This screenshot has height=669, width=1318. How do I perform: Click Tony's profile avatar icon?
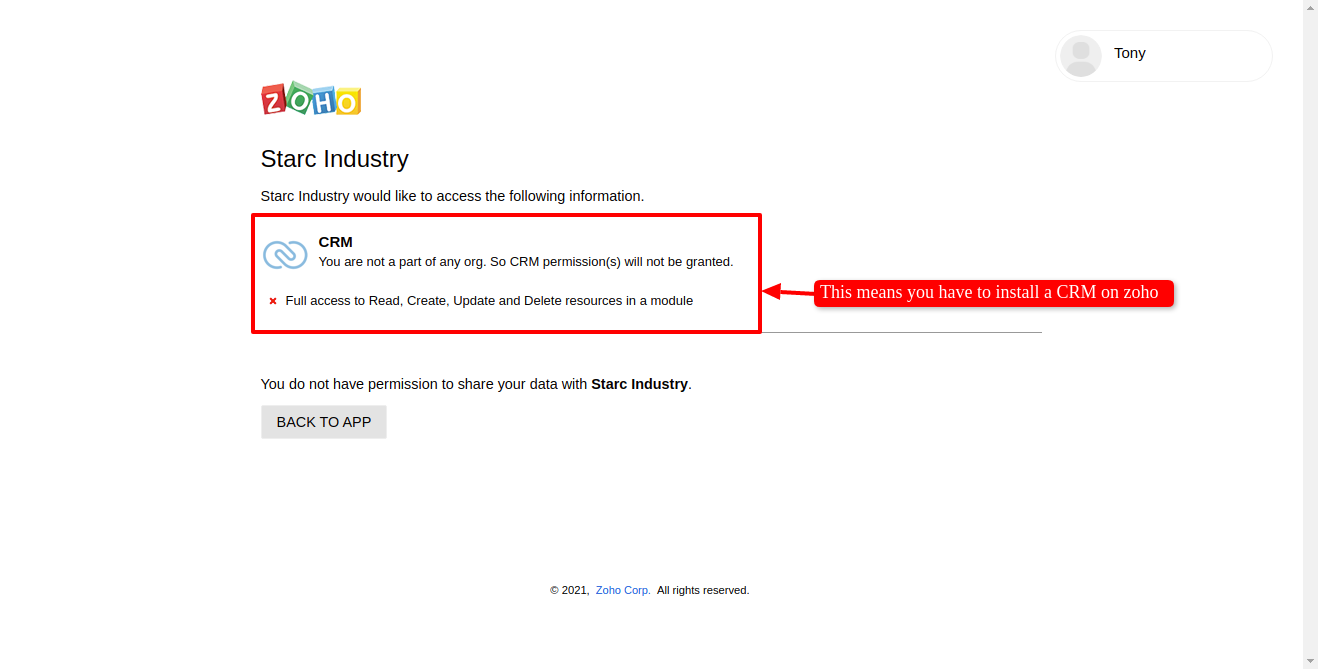[1080, 56]
